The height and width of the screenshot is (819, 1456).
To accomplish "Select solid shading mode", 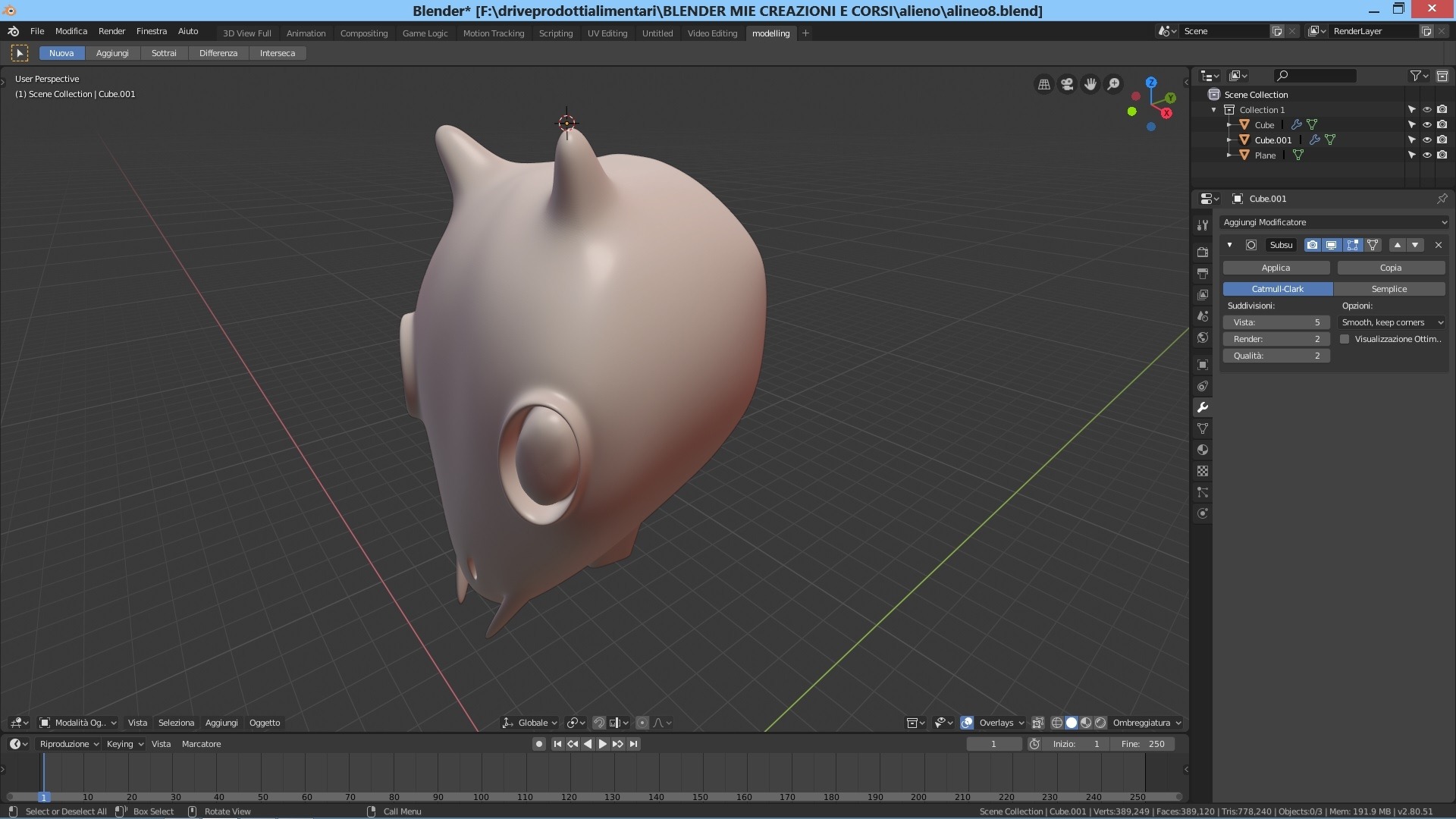I will (x=1072, y=723).
